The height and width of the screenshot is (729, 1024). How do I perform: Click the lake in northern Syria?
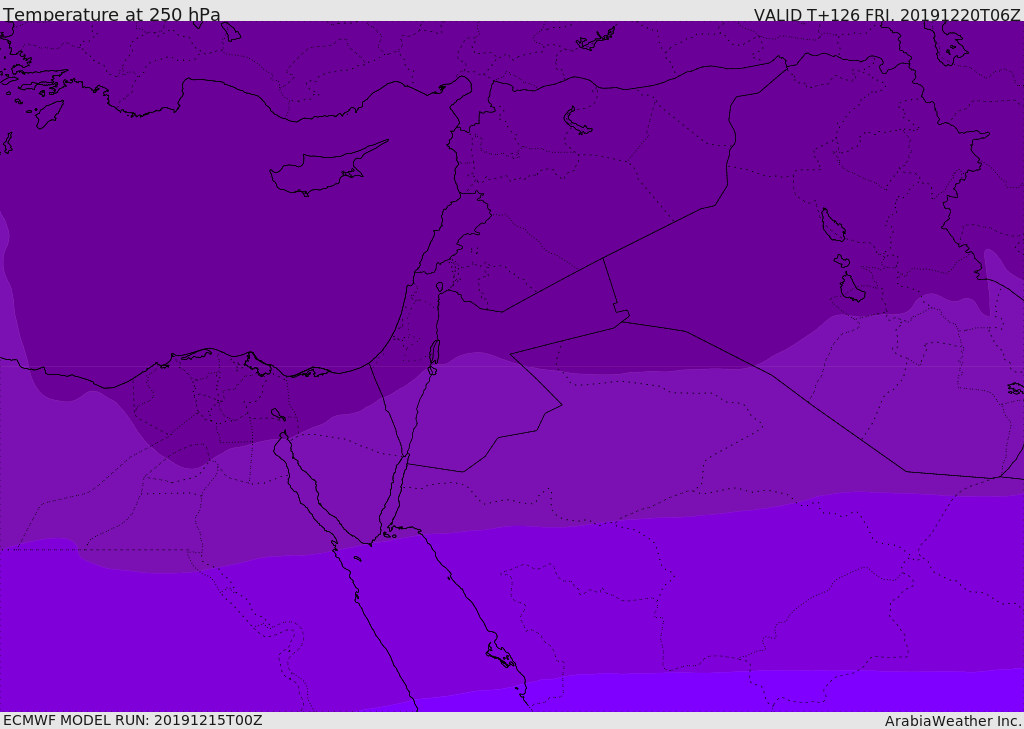pyautogui.click(x=577, y=121)
